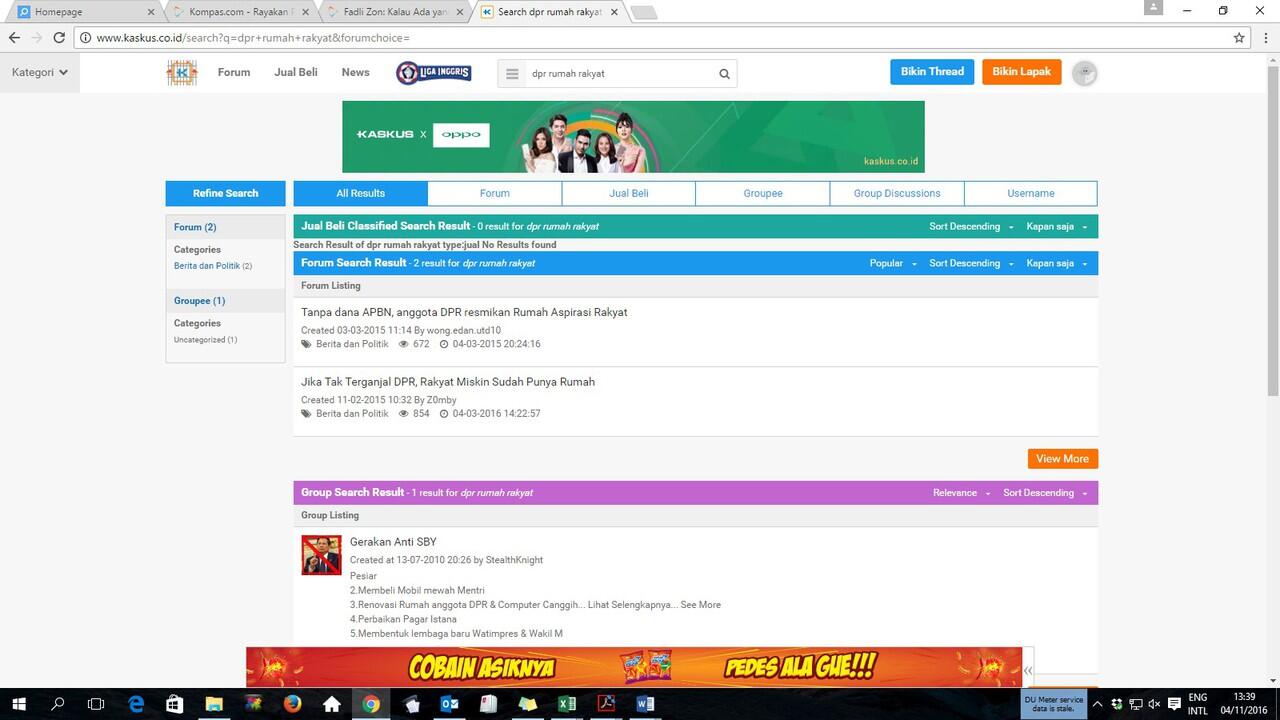The image size is (1280, 720).
Task: Click the Liga Inggris badge icon
Action: (433, 73)
